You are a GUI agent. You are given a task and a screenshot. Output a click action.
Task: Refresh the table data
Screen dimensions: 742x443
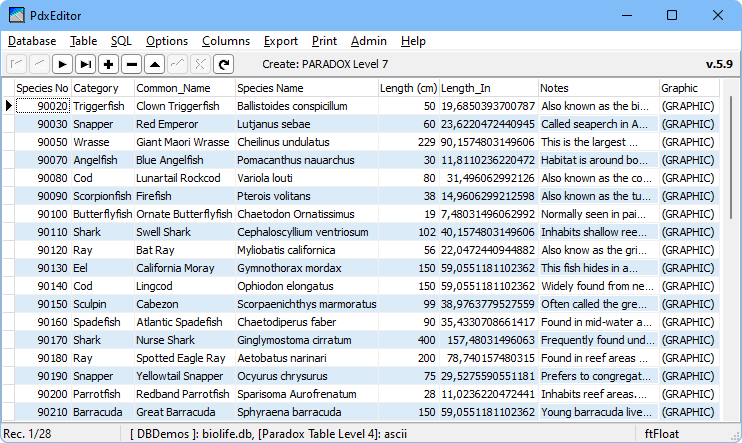[224, 64]
